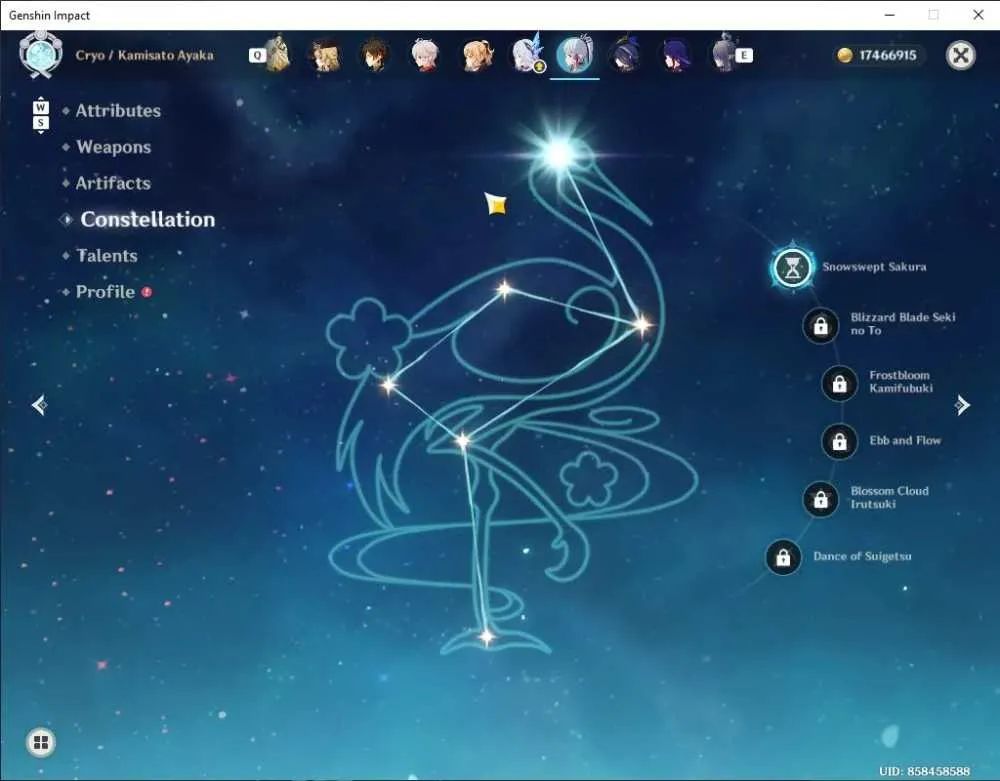Select the Constellation menu entry
The image size is (1000, 781).
(147, 219)
